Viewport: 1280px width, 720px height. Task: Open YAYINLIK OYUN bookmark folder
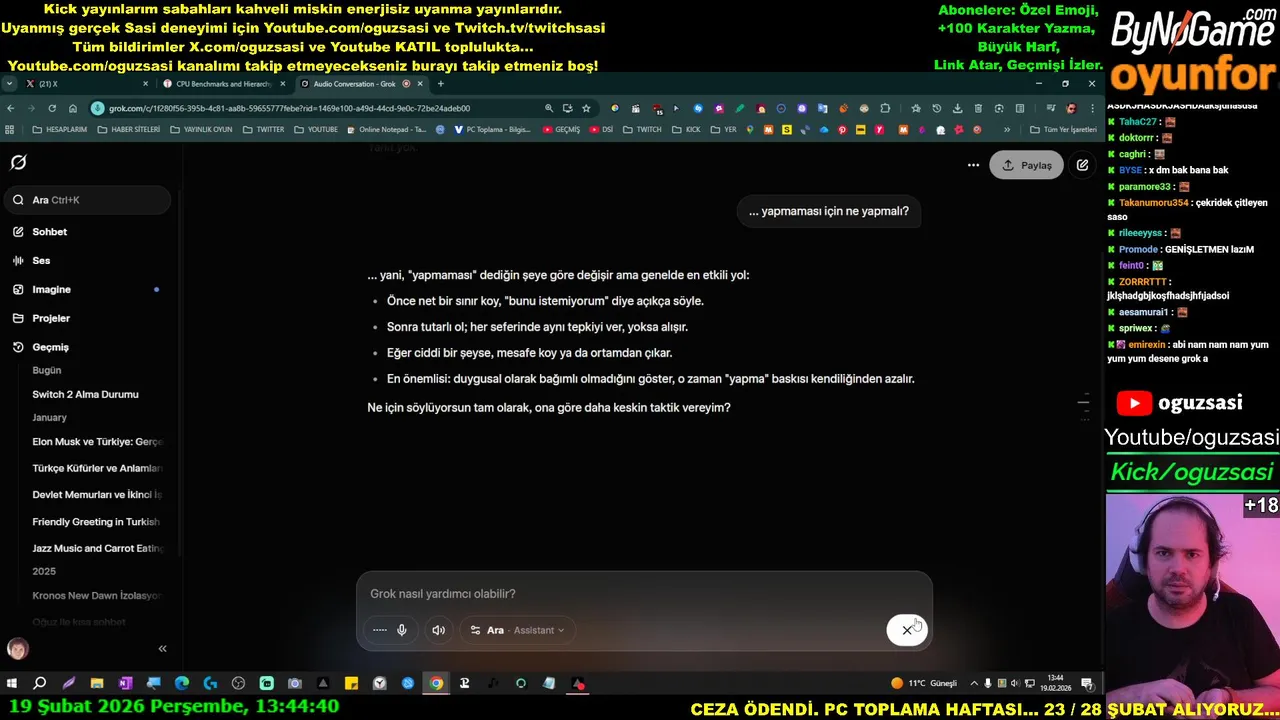pos(201,129)
